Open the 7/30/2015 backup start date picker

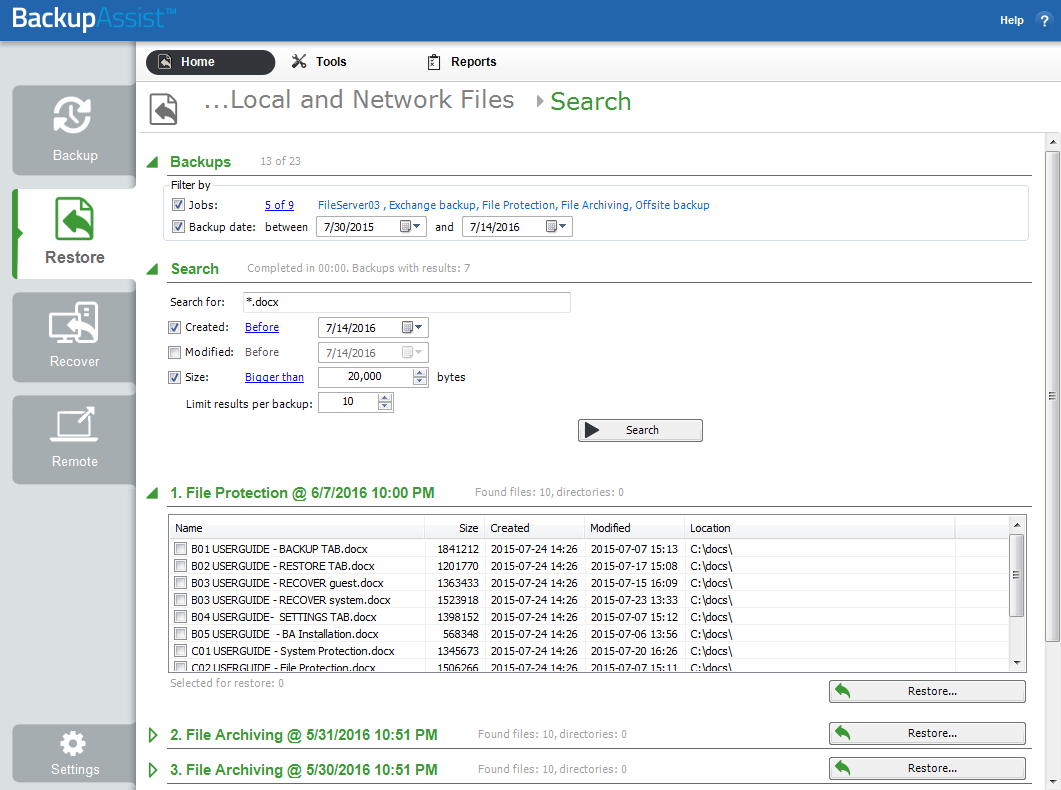coord(410,227)
